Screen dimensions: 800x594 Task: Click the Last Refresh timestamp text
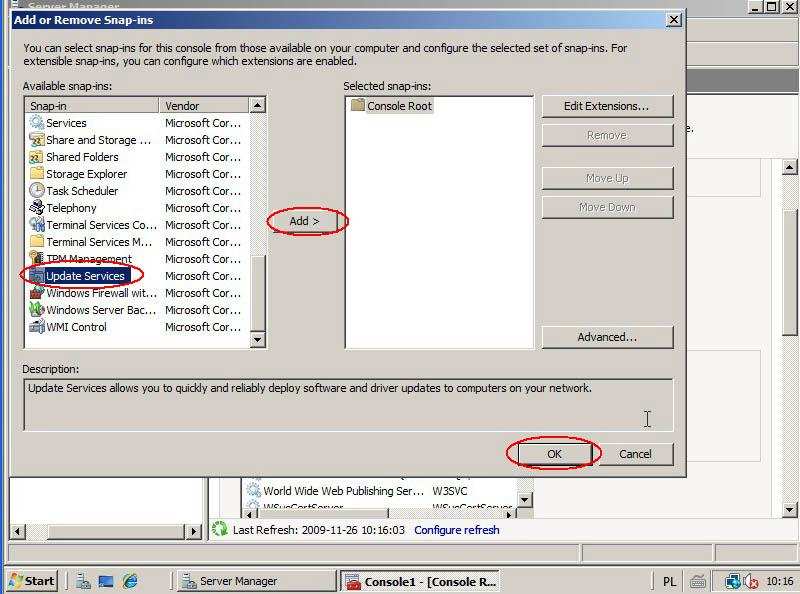click(353, 530)
